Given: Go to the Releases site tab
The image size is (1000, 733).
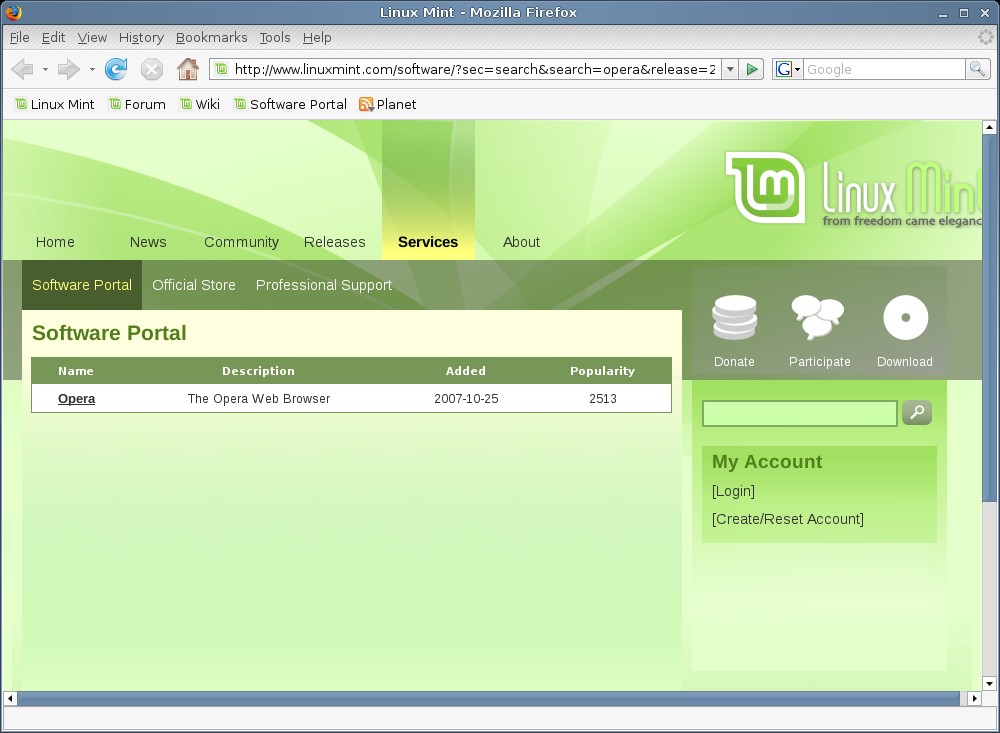Looking at the screenshot, I should click(334, 242).
